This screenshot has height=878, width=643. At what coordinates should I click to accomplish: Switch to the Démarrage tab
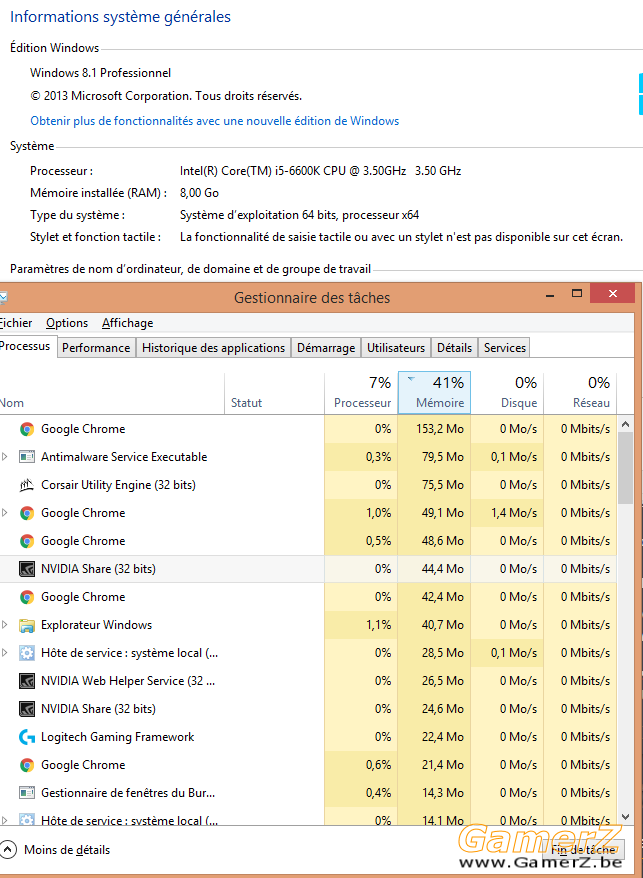(x=326, y=348)
